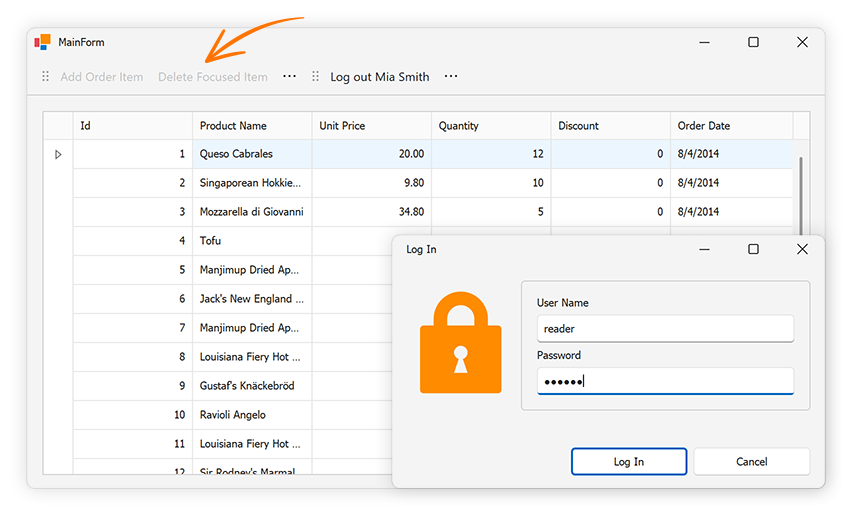The image size is (852, 517).
Task: Select the Gustaf's Knäckebröd cell
Action: click(252, 385)
